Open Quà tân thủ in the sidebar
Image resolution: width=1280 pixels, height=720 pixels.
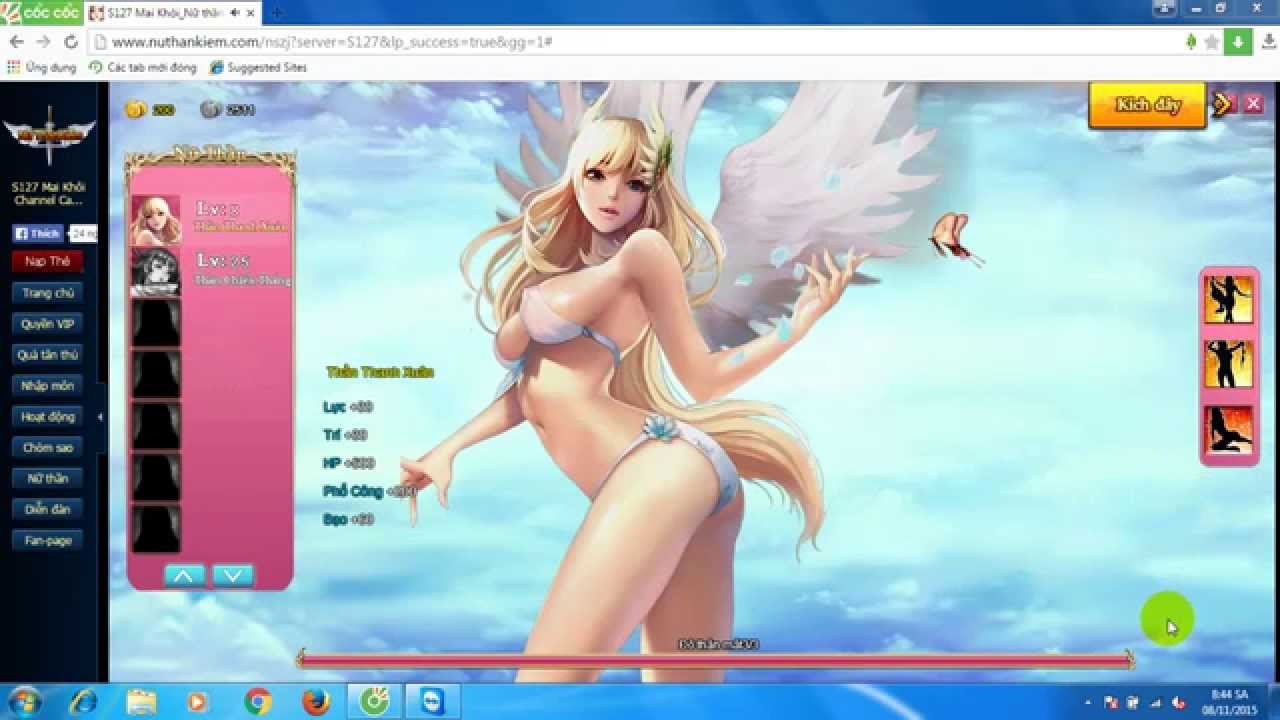point(47,354)
